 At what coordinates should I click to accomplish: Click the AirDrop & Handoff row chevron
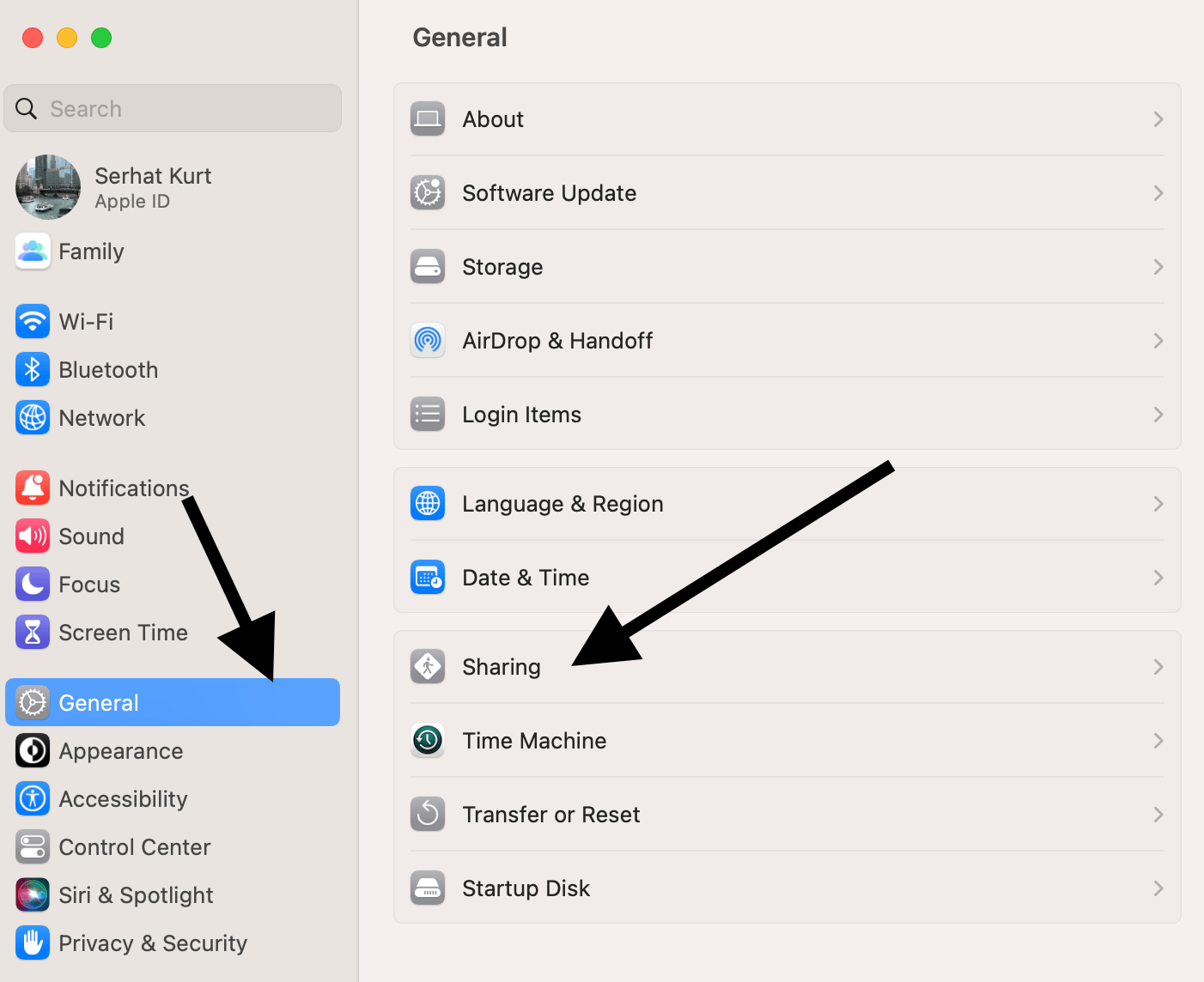point(1158,341)
